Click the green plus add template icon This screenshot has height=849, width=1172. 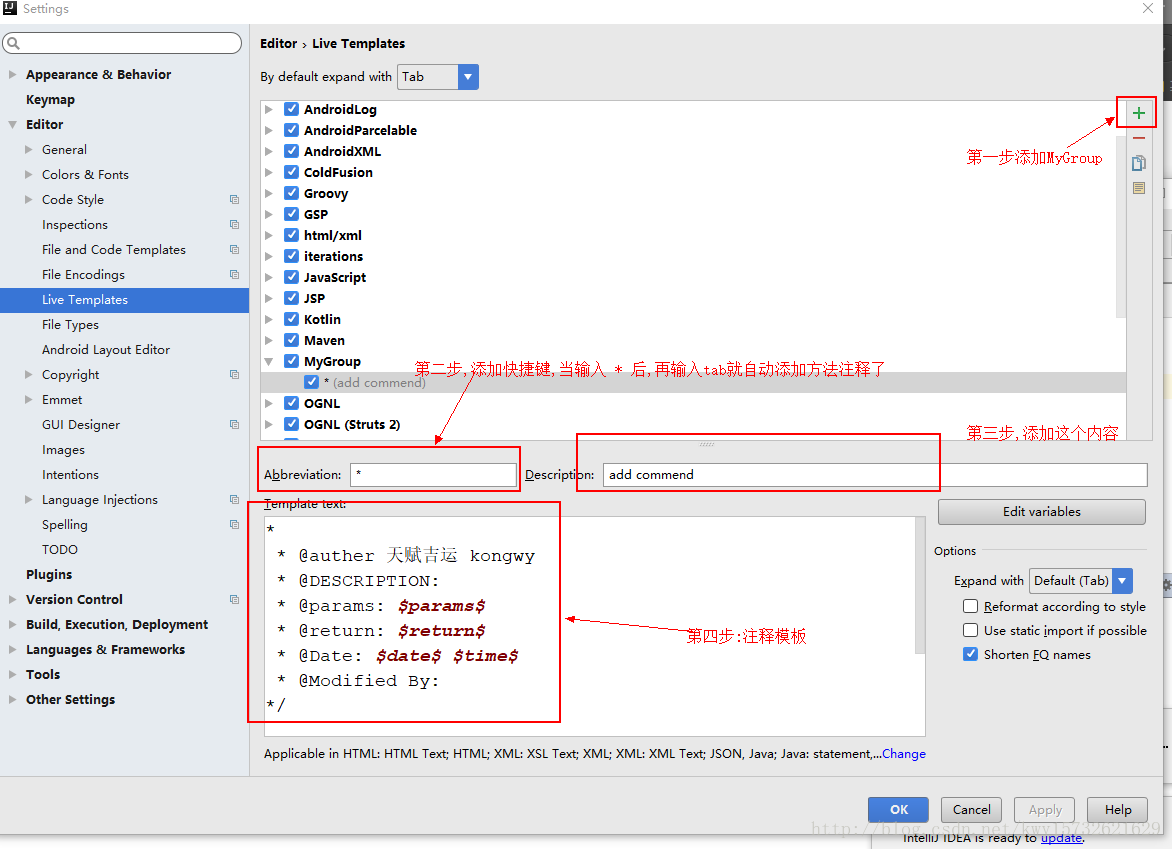point(1138,113)
